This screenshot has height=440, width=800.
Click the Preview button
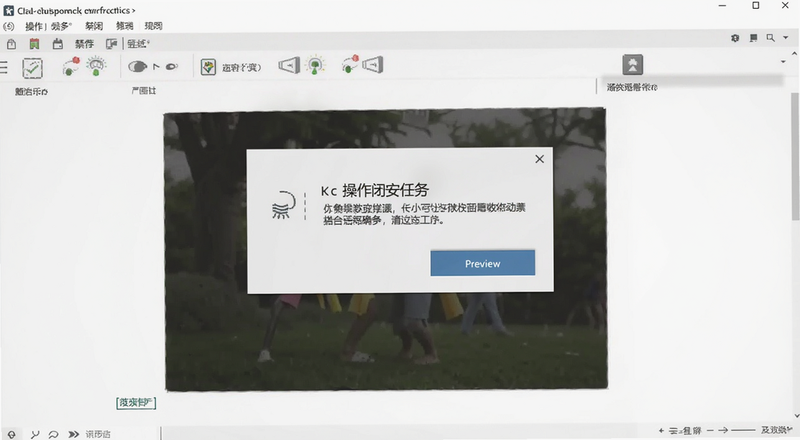(x=483, y=263)
